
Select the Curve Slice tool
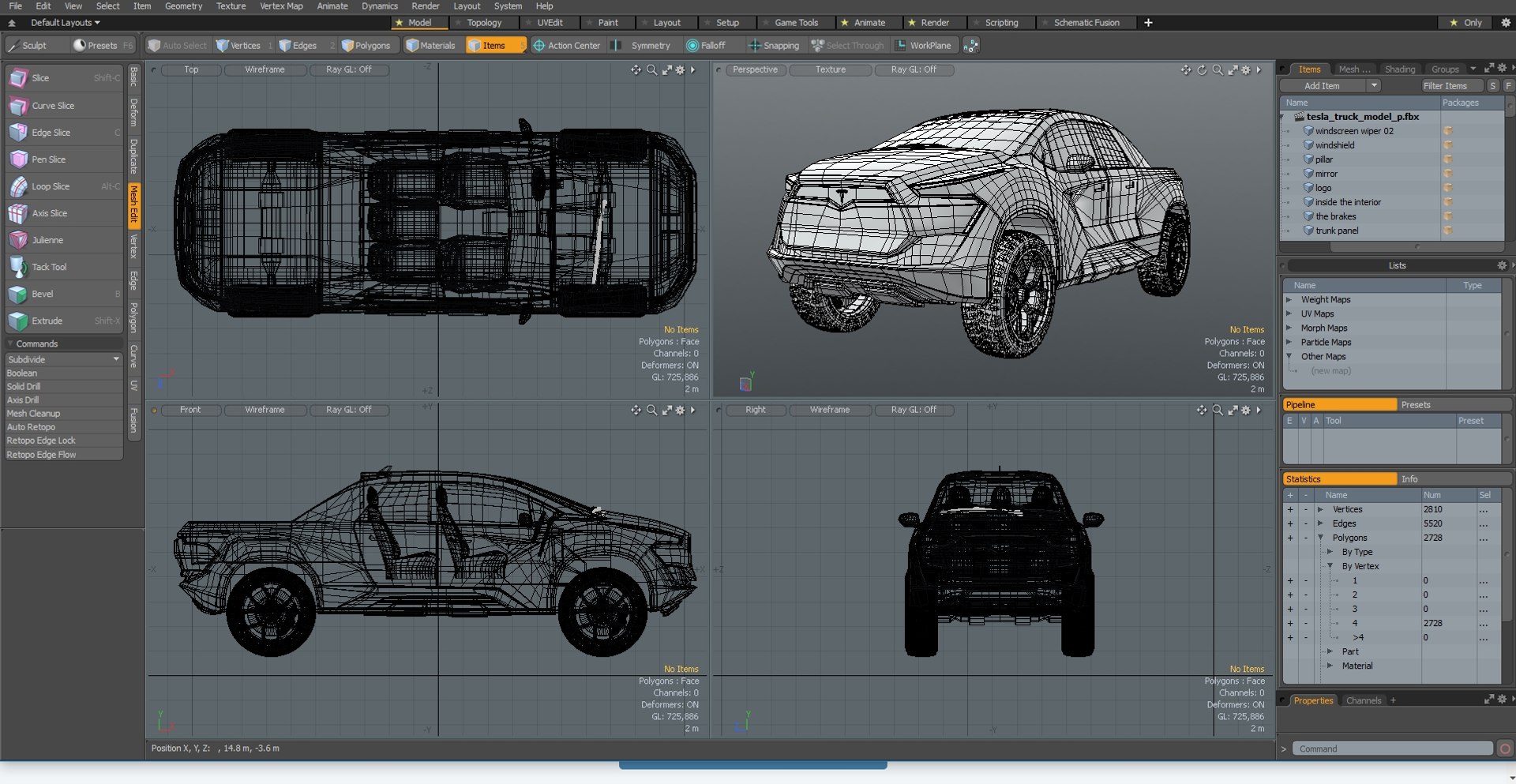pyautogui.click(x=63, y=105)
